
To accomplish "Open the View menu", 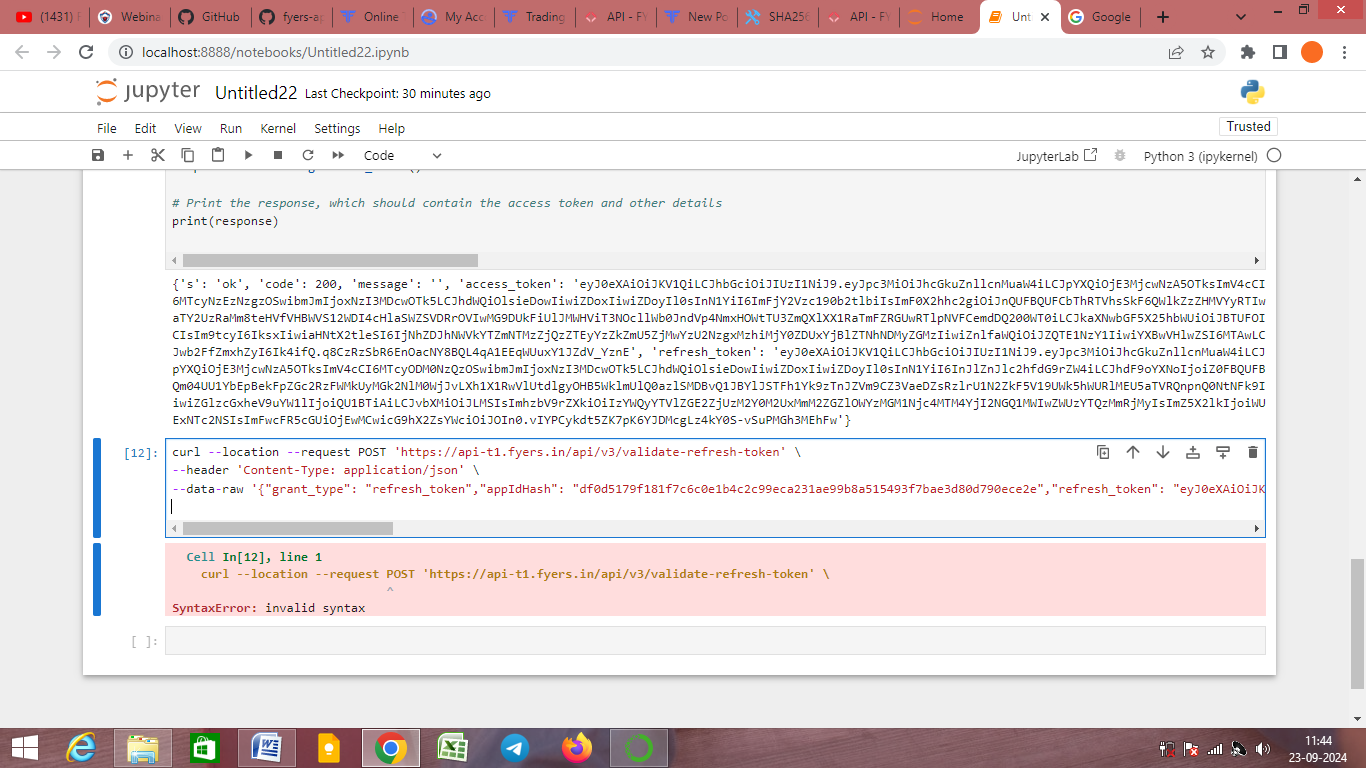I will pos(188,128).
